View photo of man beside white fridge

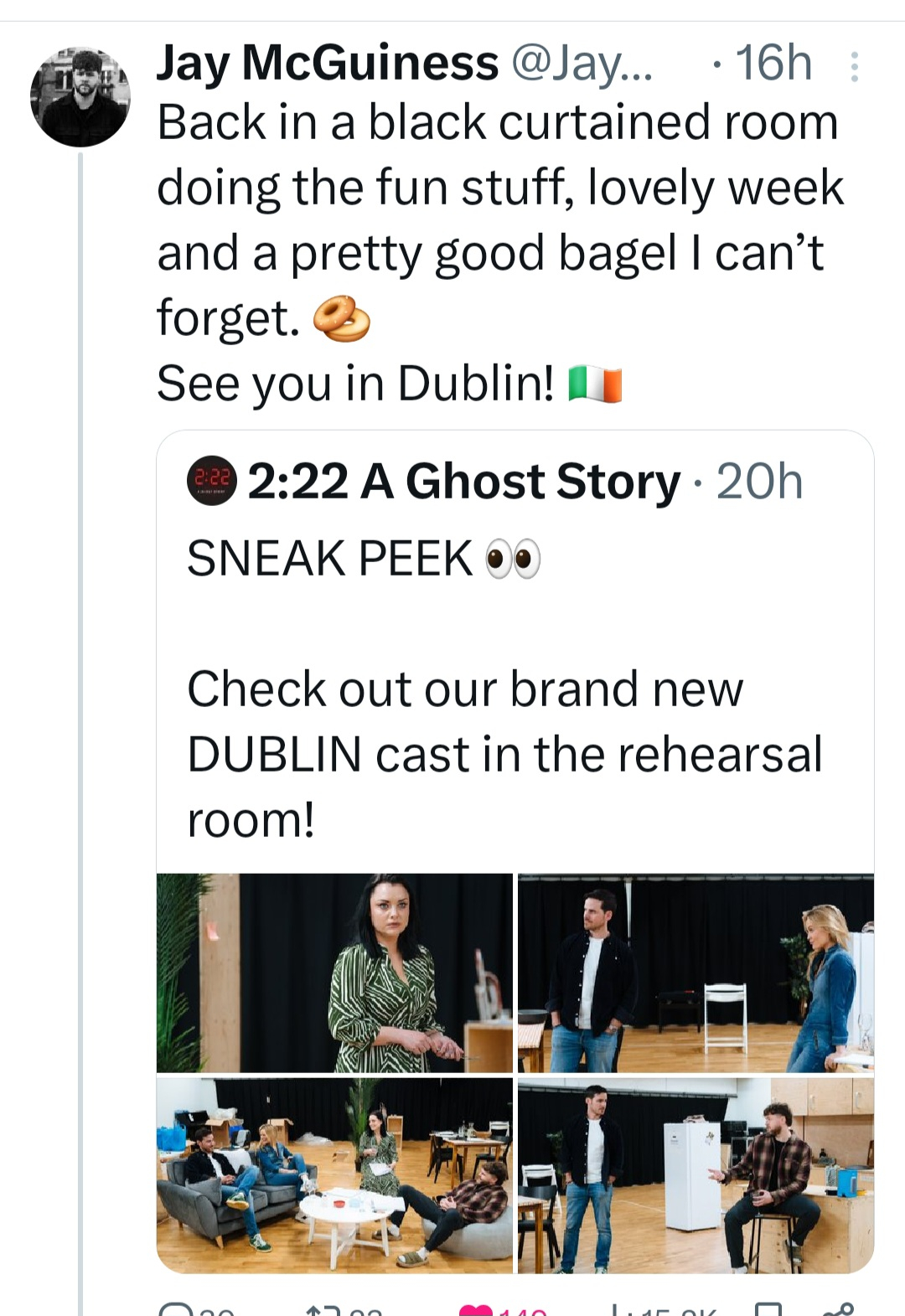tap(696, 1175)
